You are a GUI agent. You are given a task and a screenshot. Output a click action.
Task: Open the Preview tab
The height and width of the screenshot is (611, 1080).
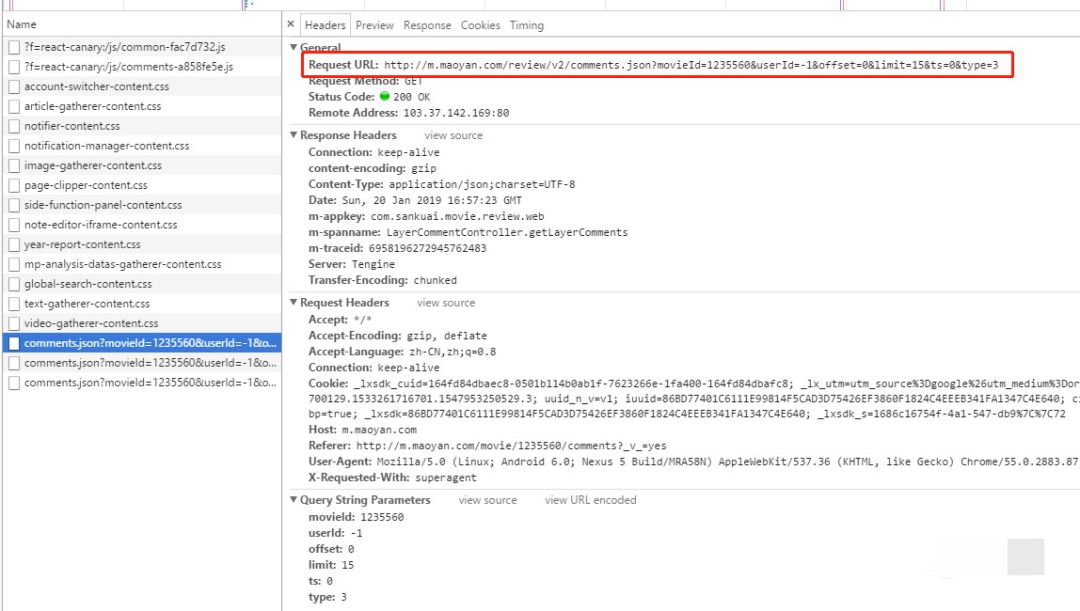375,25
